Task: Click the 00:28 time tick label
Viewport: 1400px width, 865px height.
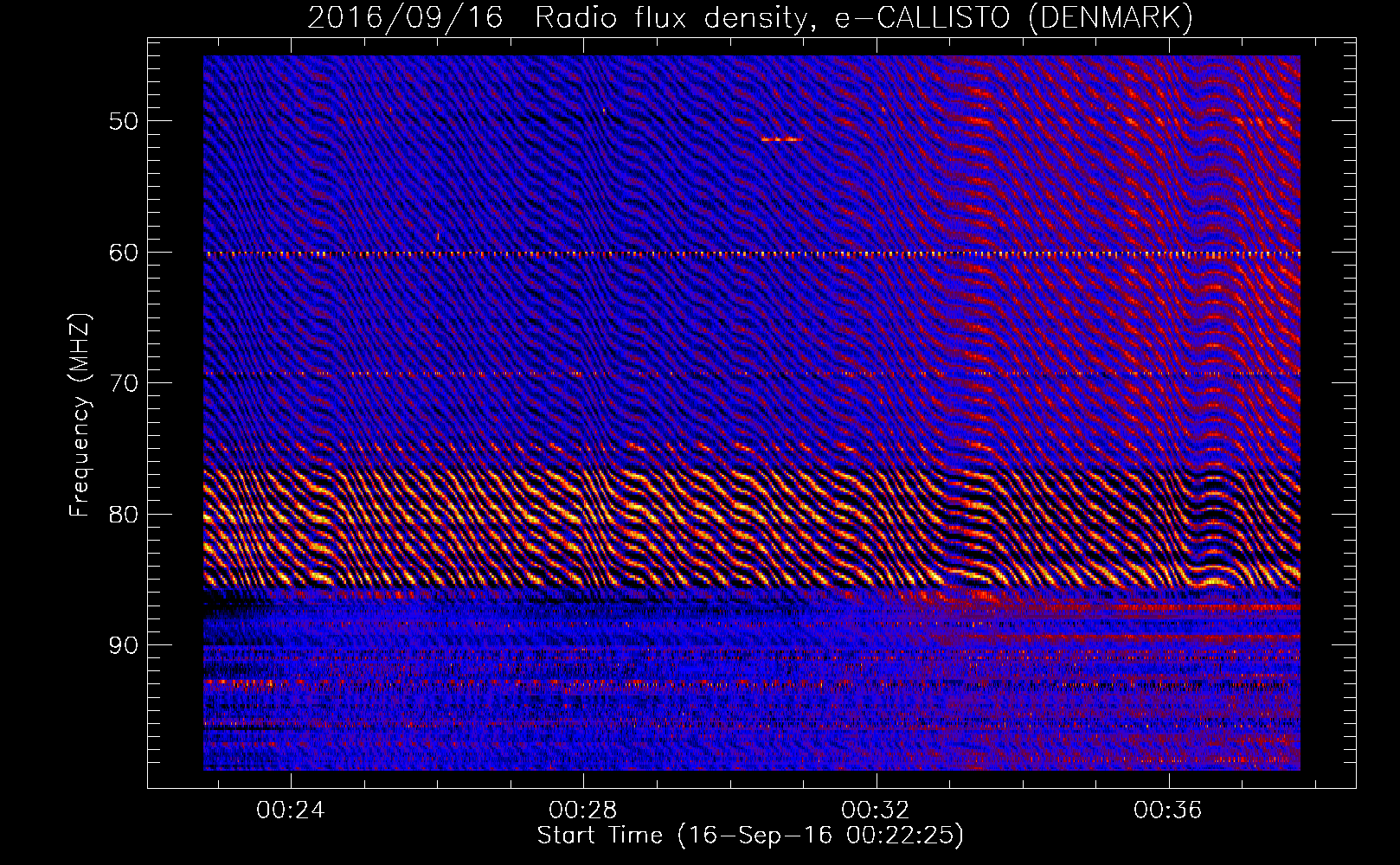Action: pyautogui.click(x=583, y=811)
